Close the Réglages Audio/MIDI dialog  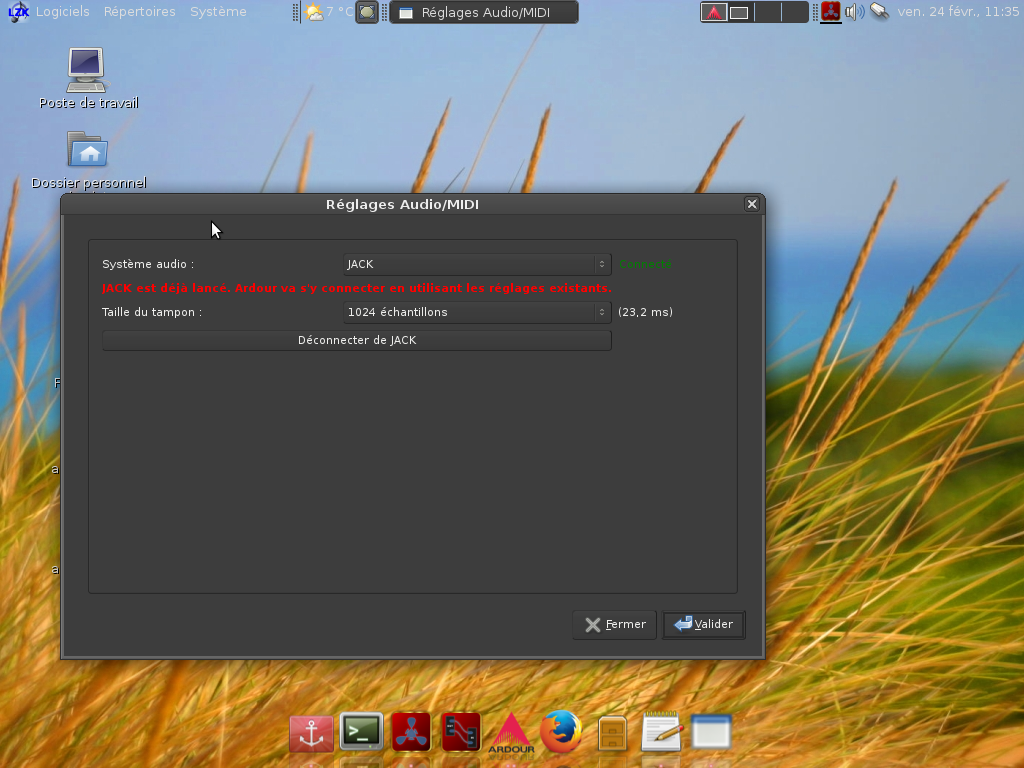click(752, 204)
